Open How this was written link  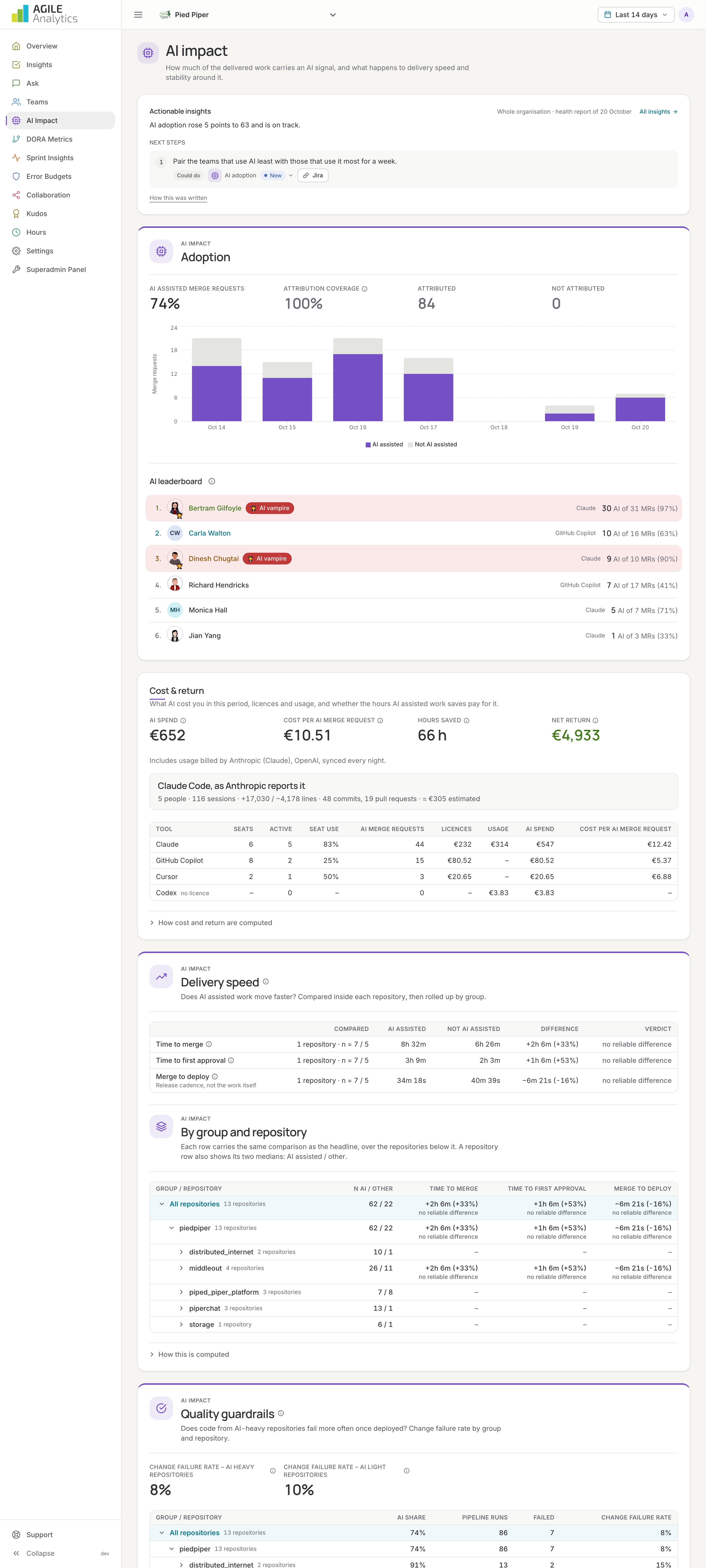tap(178, 198)
